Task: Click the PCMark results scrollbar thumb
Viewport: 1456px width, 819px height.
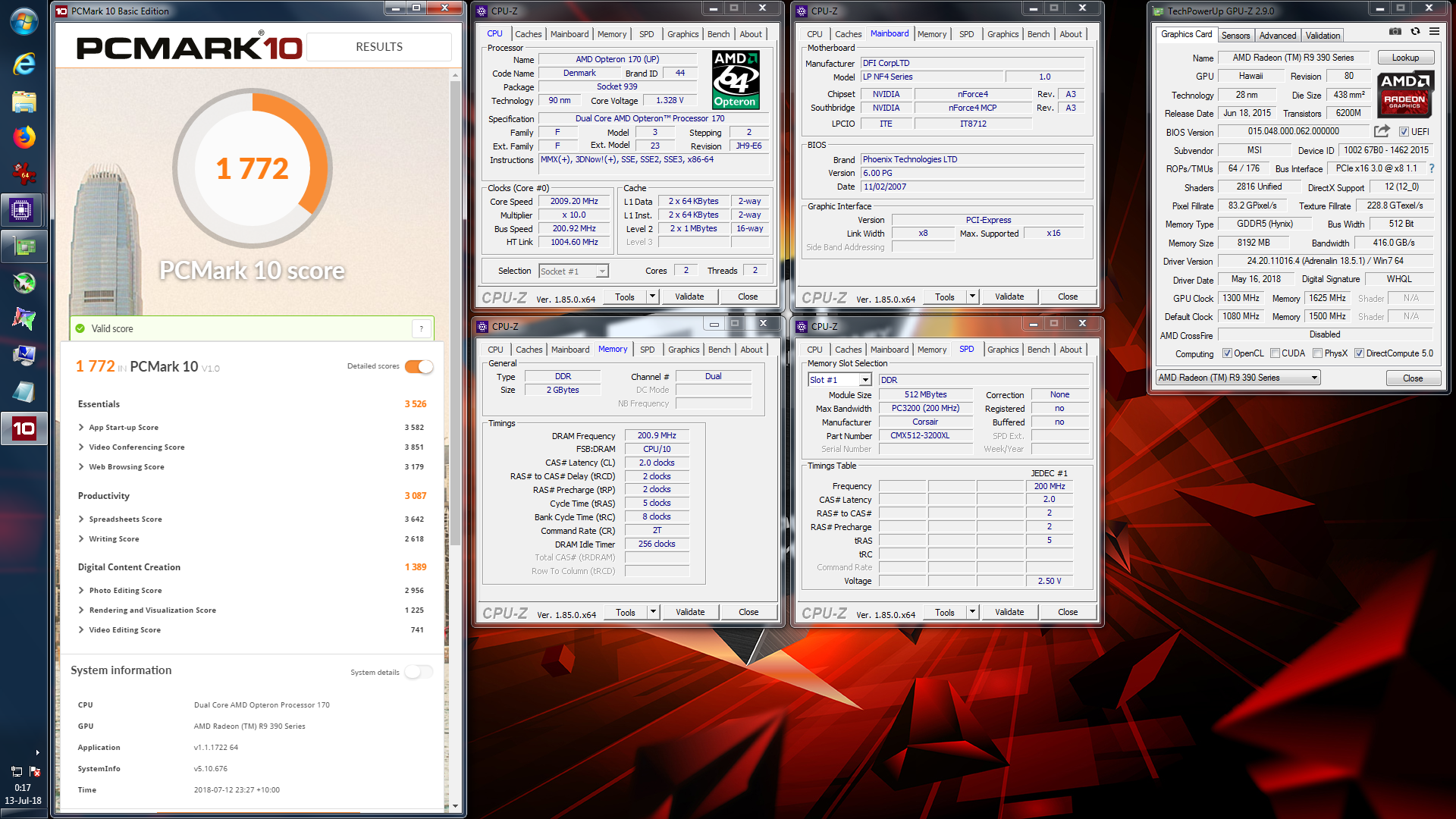Action: tap(455, 313)
